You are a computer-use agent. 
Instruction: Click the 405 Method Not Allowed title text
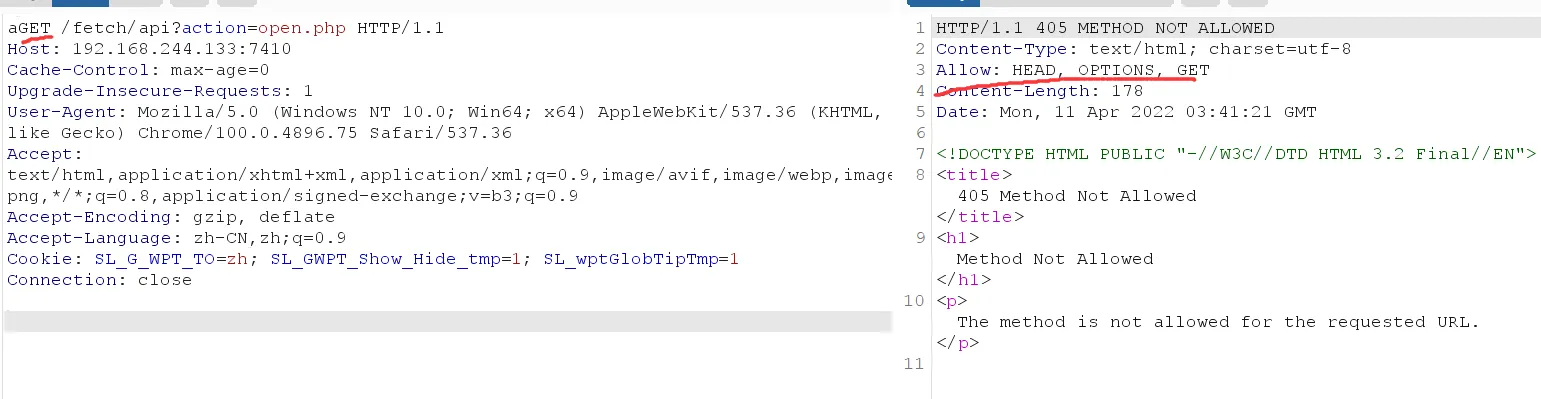[1077, 196]
